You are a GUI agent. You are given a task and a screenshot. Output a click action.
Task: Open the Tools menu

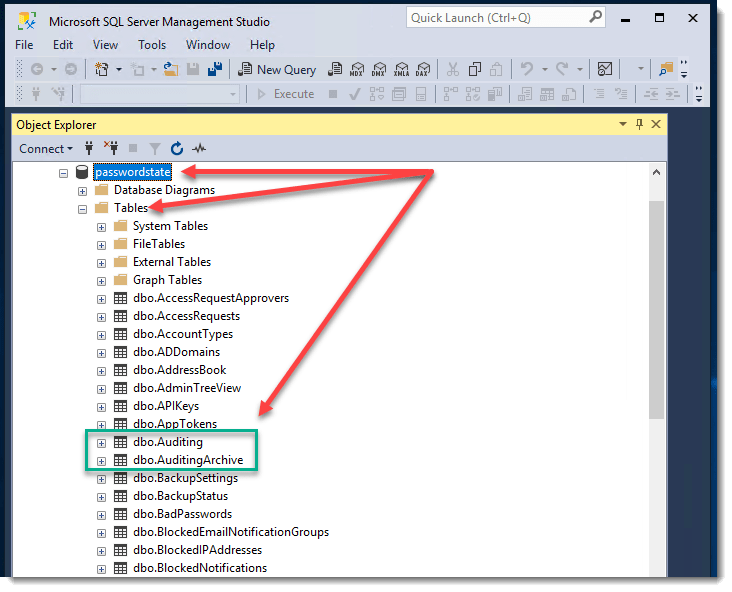tap(152, 45)
